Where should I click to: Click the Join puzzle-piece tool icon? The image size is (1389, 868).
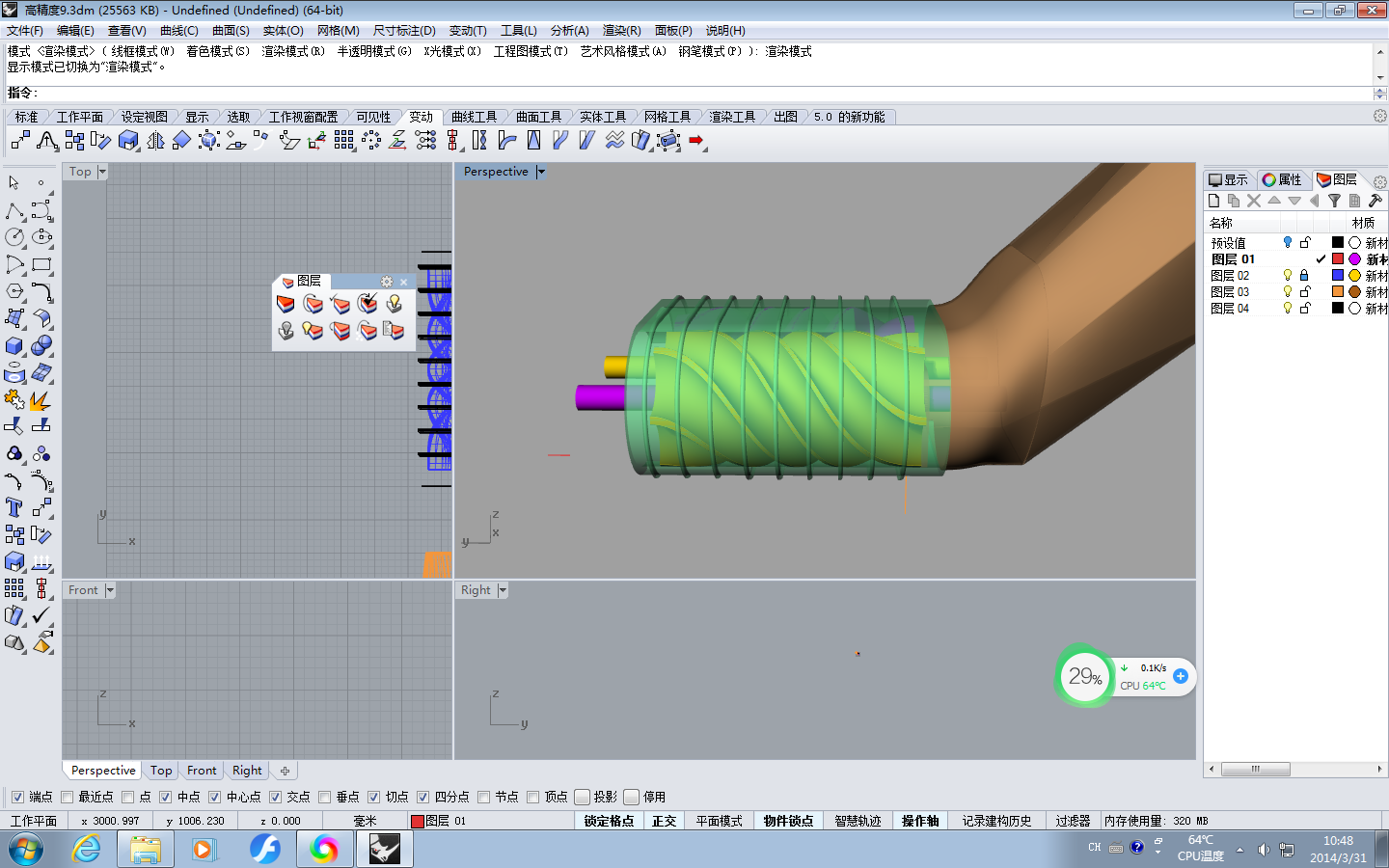[x=14, y=399]
